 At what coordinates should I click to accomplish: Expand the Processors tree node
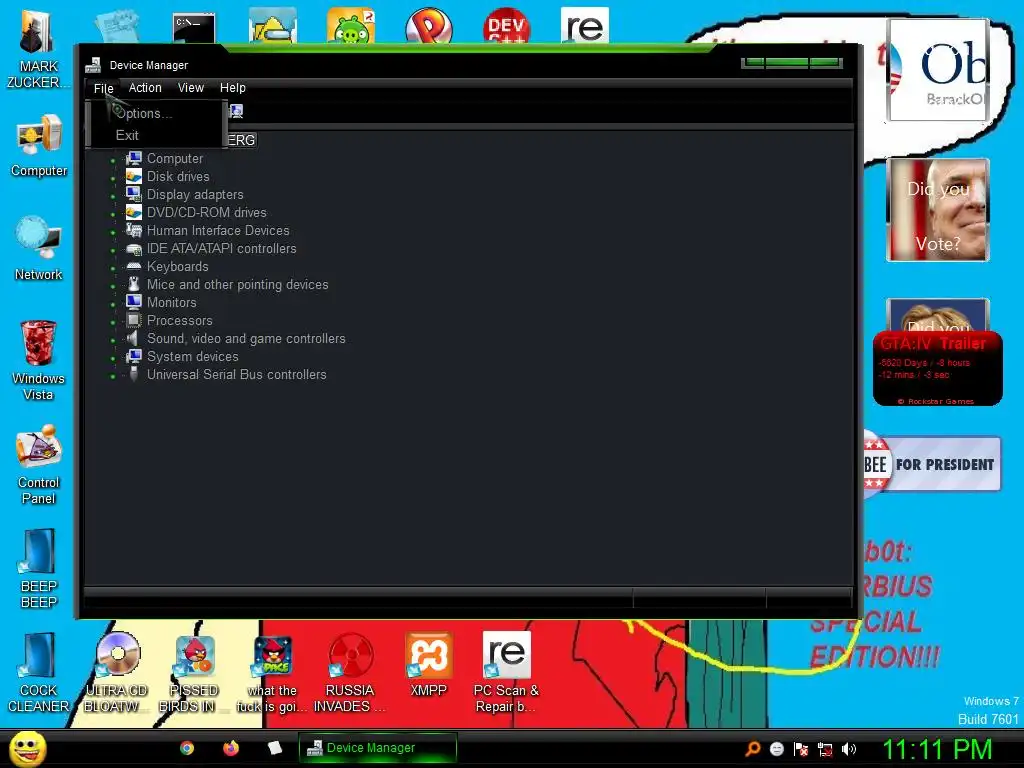tap(113, 322)
